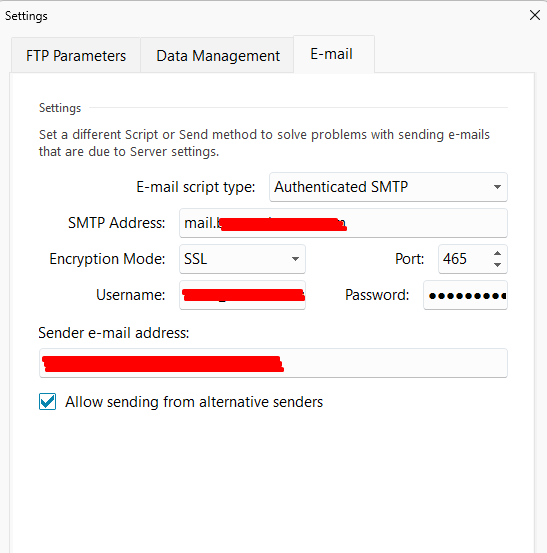
Task: Open the Encryption Mode SSL dropdown
Action: (x=242, y=259)
